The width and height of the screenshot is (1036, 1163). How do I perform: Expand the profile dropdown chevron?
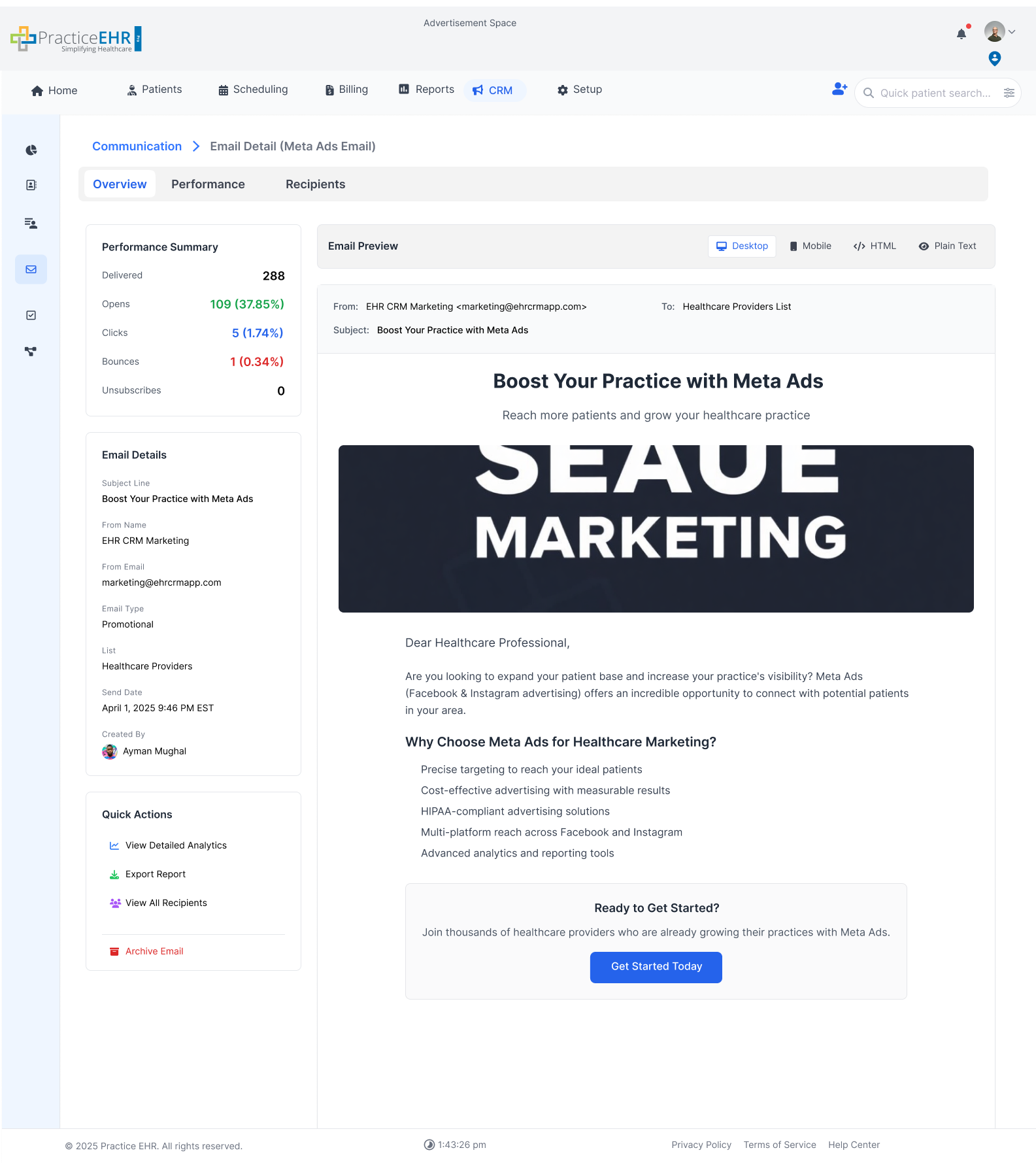click(1012, 31)
